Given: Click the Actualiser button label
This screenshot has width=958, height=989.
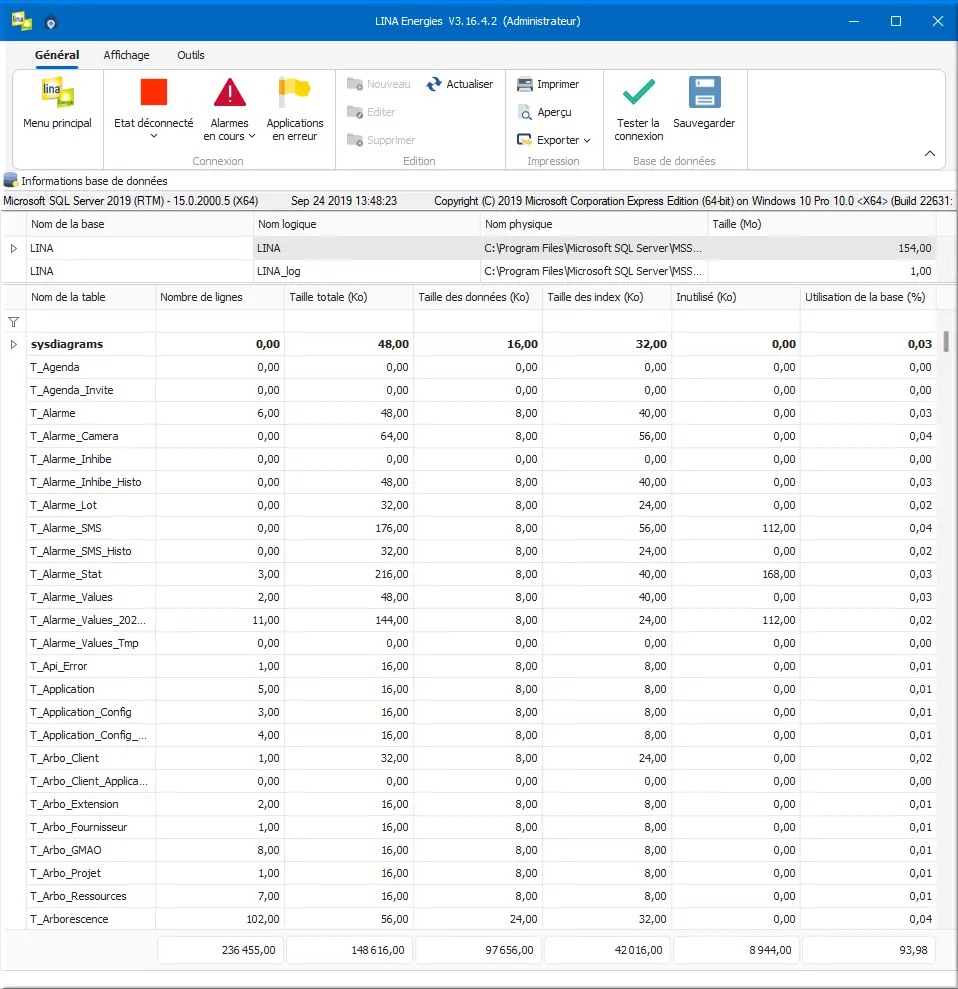Looking at the screenshot, I should click(x=470, y=84).
